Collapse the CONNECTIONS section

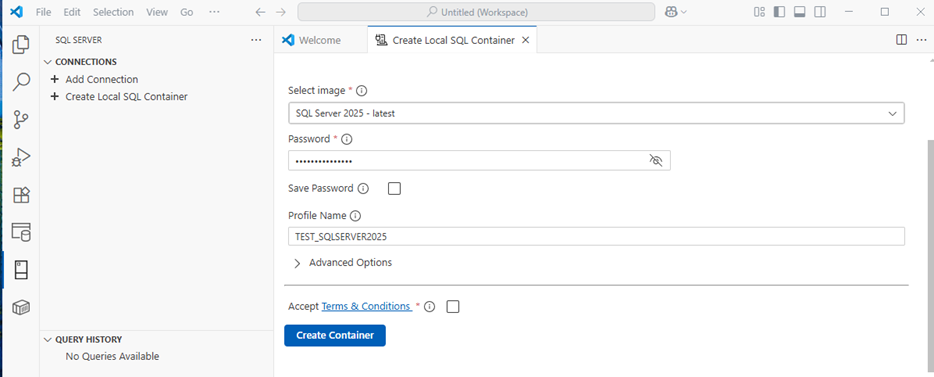(80, 62)
